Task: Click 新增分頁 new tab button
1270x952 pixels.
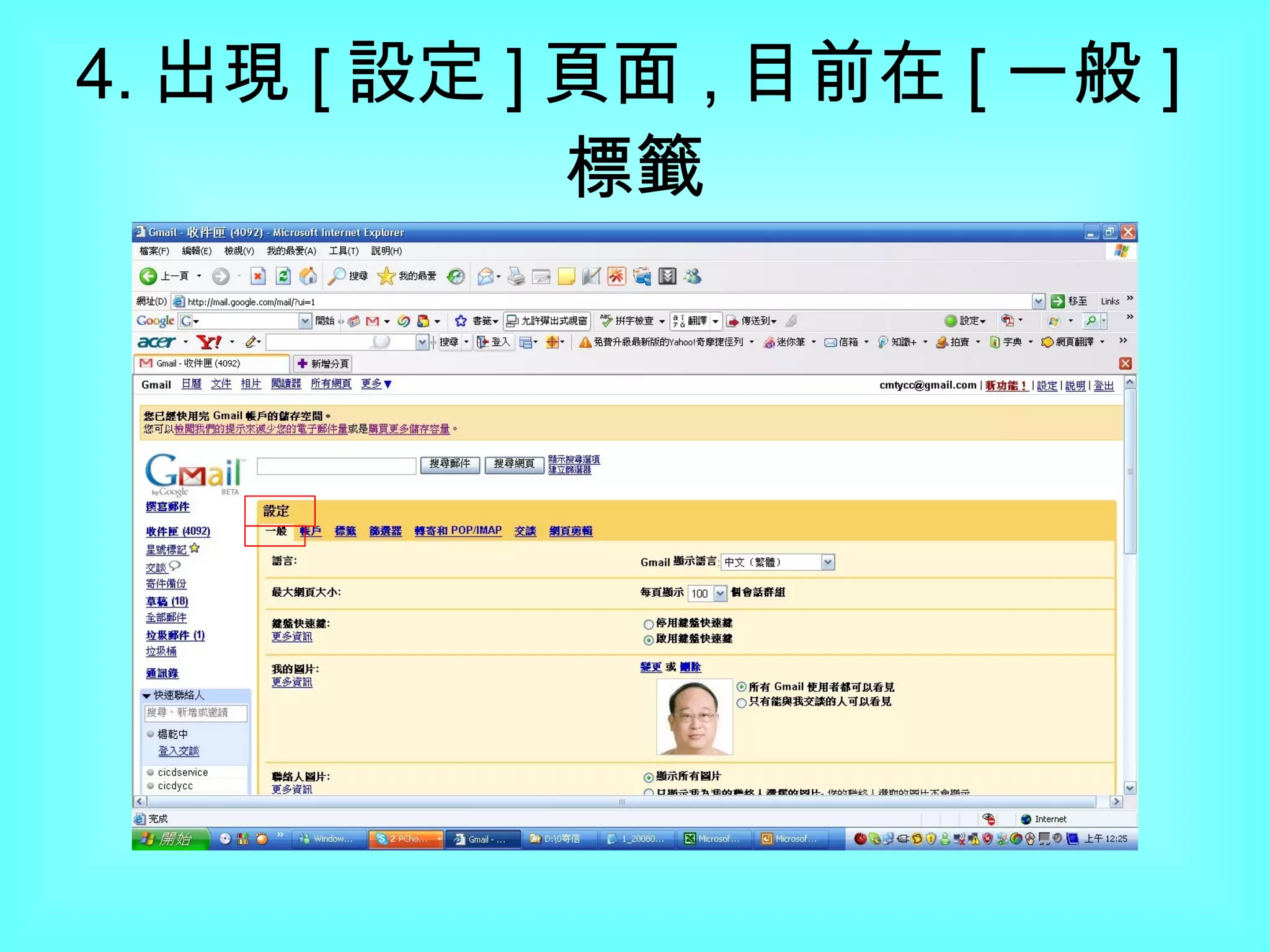Action: [x=323, y=364]
